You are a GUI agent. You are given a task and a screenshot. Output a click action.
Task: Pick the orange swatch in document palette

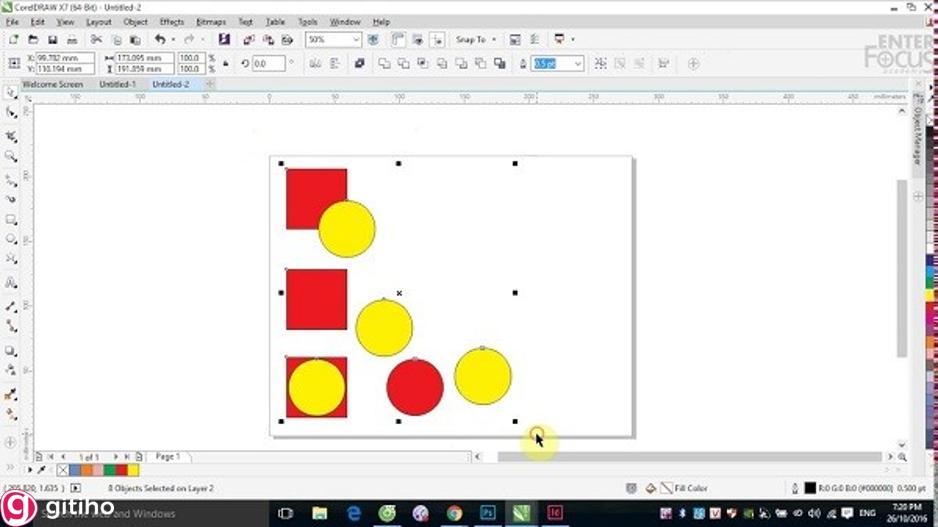pyautogui.click(x=86, y=470)
